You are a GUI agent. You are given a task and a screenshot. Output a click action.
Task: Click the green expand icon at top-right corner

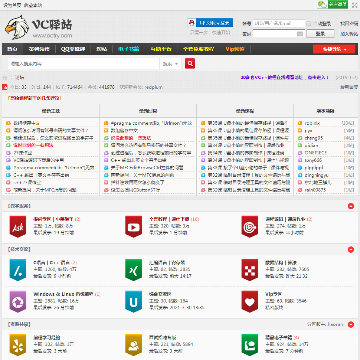pos(354,4)
